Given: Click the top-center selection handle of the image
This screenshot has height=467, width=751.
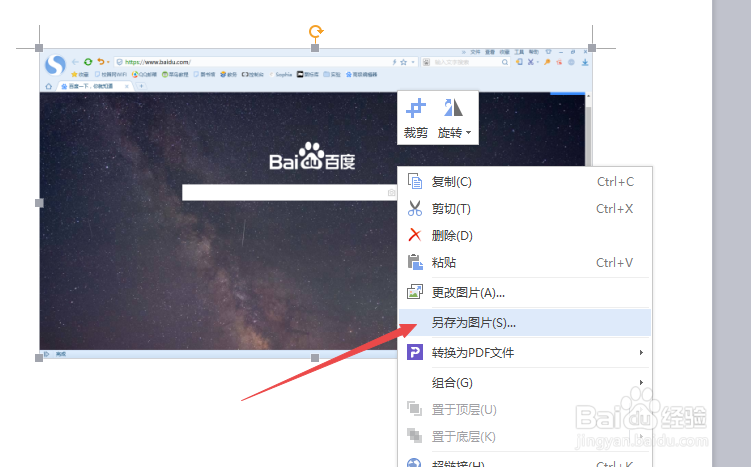Looking at the screenshot, I should pos(315,48).
